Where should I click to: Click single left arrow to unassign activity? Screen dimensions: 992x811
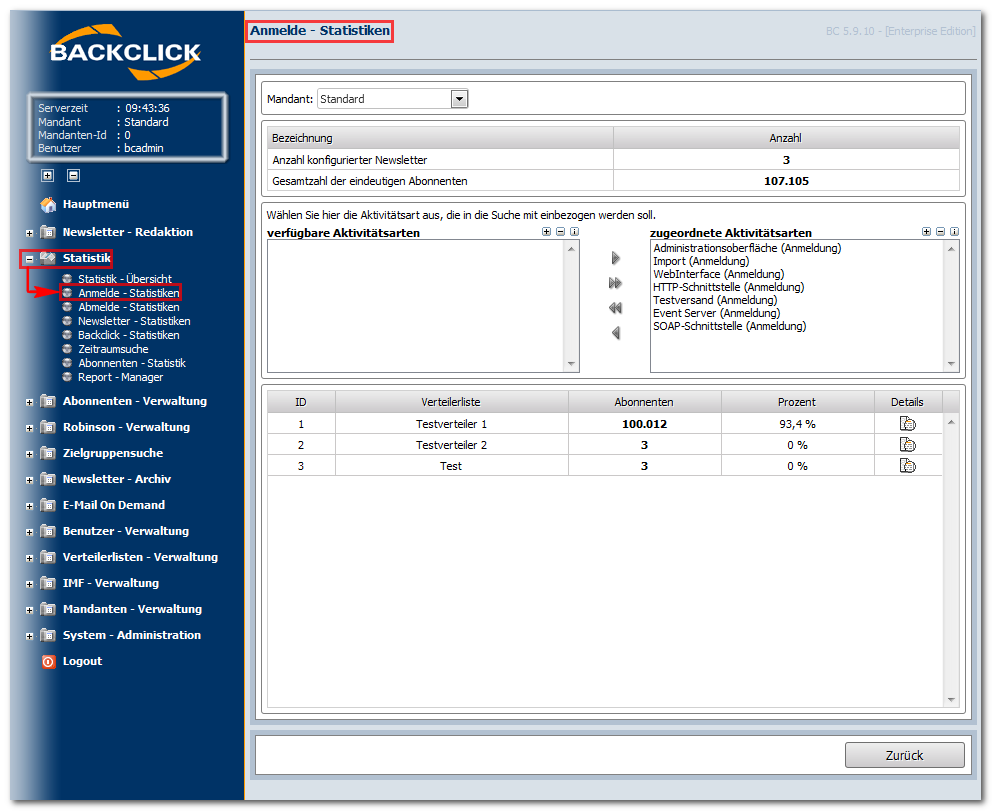[615, 333]
